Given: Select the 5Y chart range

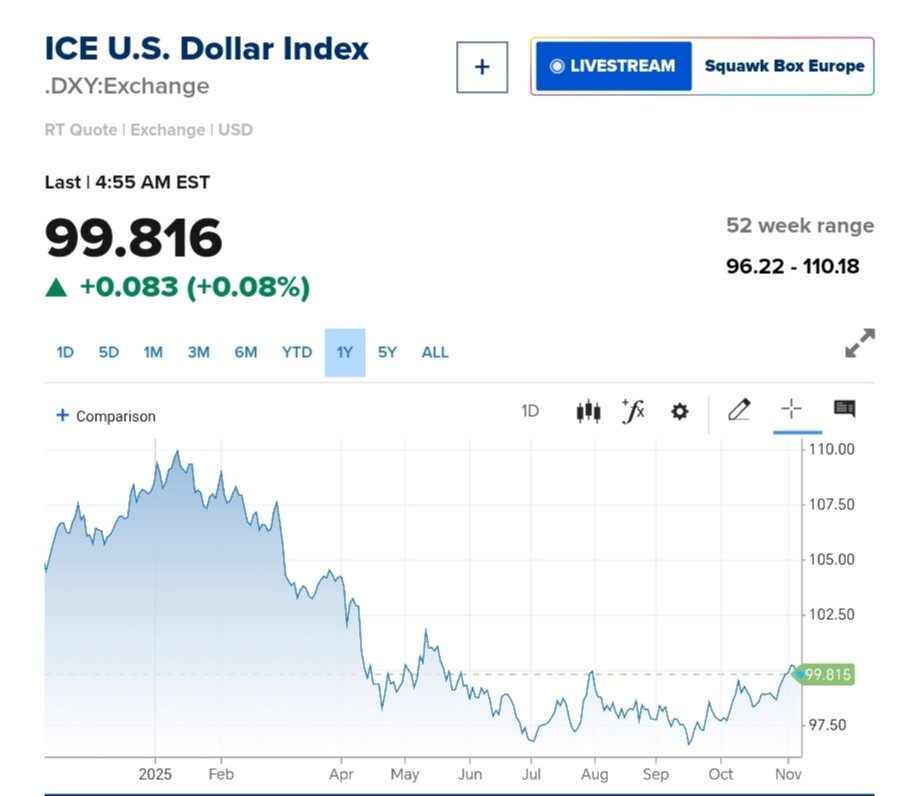Looking at the screenshot, I should click(387, 352).
